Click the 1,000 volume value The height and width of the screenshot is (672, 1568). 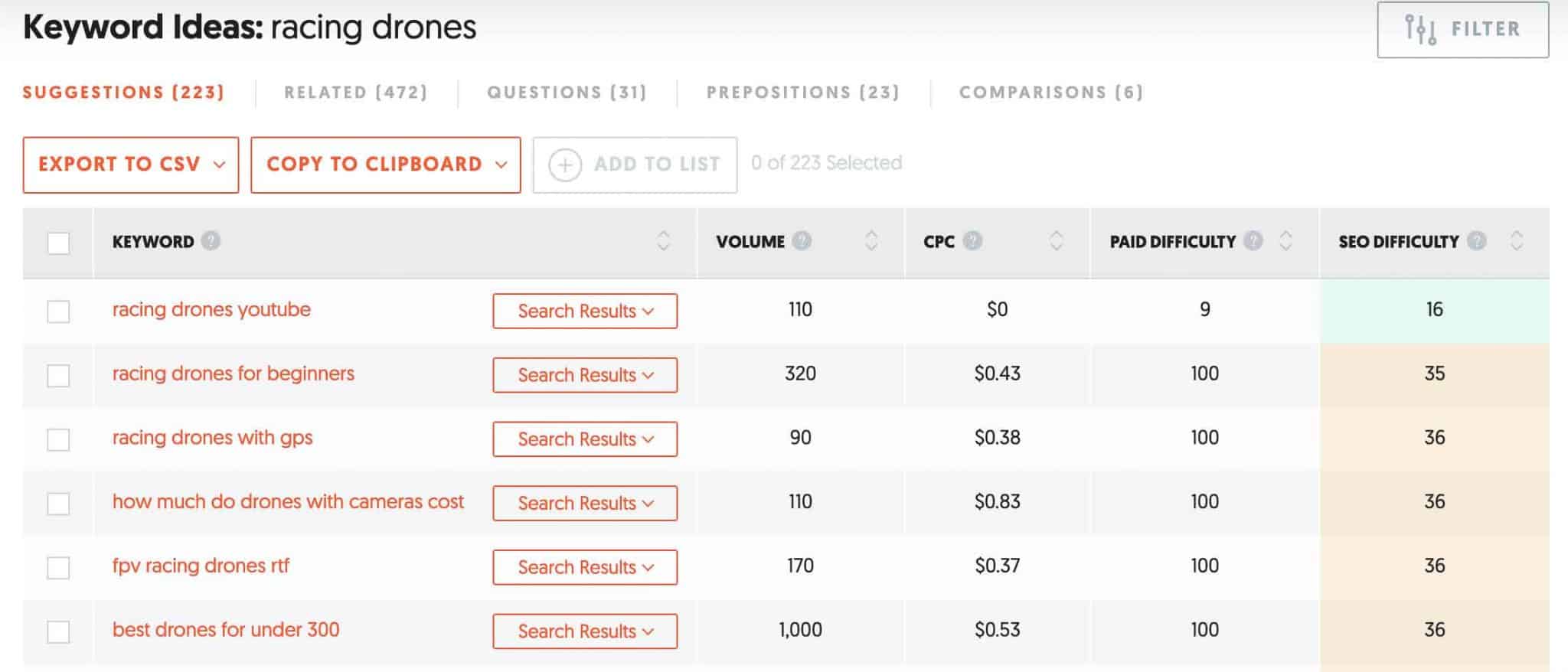point(800,630)
